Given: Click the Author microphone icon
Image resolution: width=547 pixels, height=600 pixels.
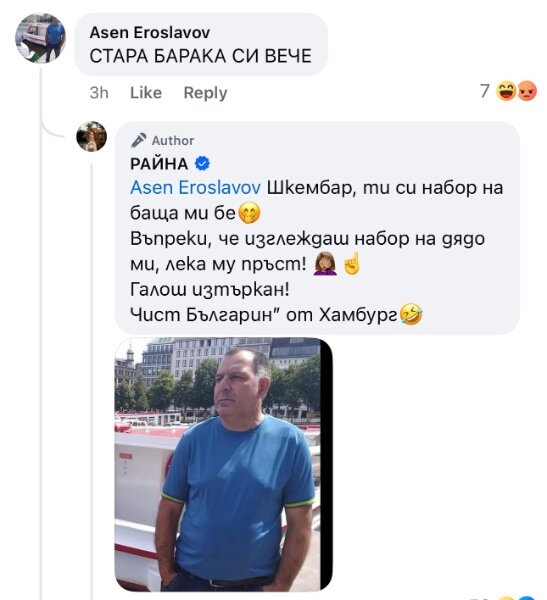Looking at the screenshot, I should click(x=138, y=140).
